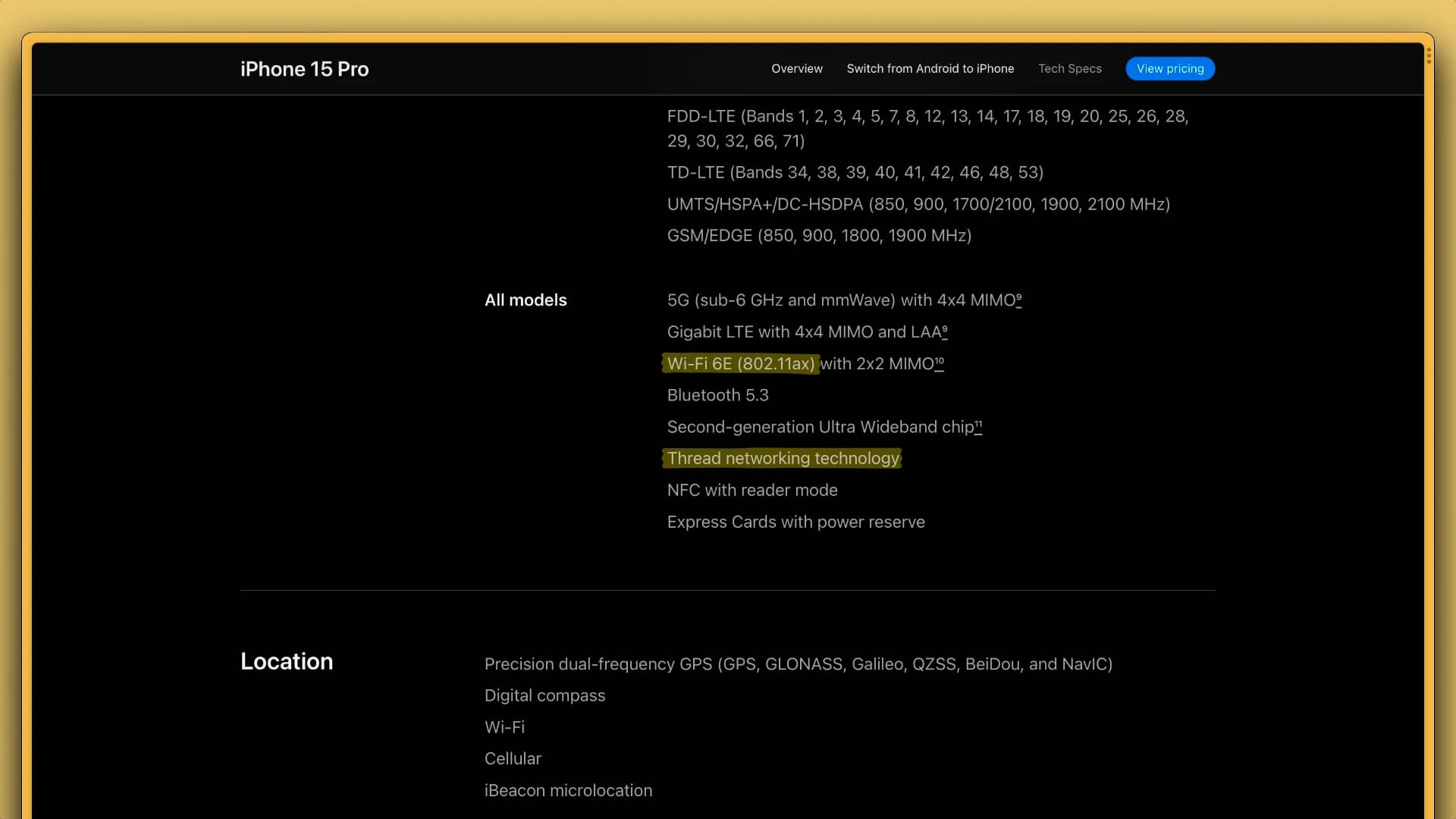Image resolution: width=1456 pixels, height=819 pixels.
Task: Click iBeacon microlocation entry
Action: (568, 791)
